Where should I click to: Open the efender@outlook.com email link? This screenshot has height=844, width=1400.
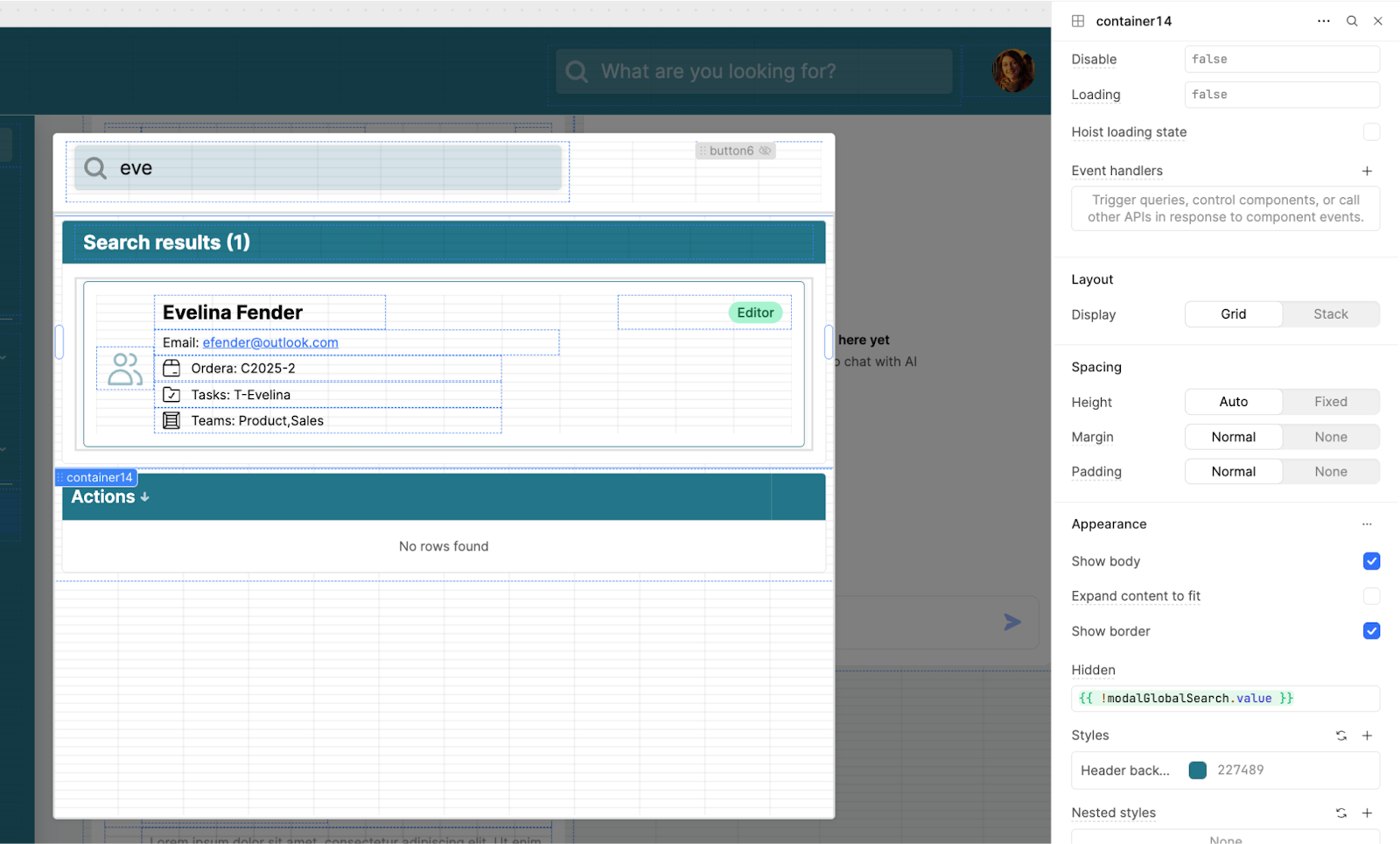[x=270, y=342]
